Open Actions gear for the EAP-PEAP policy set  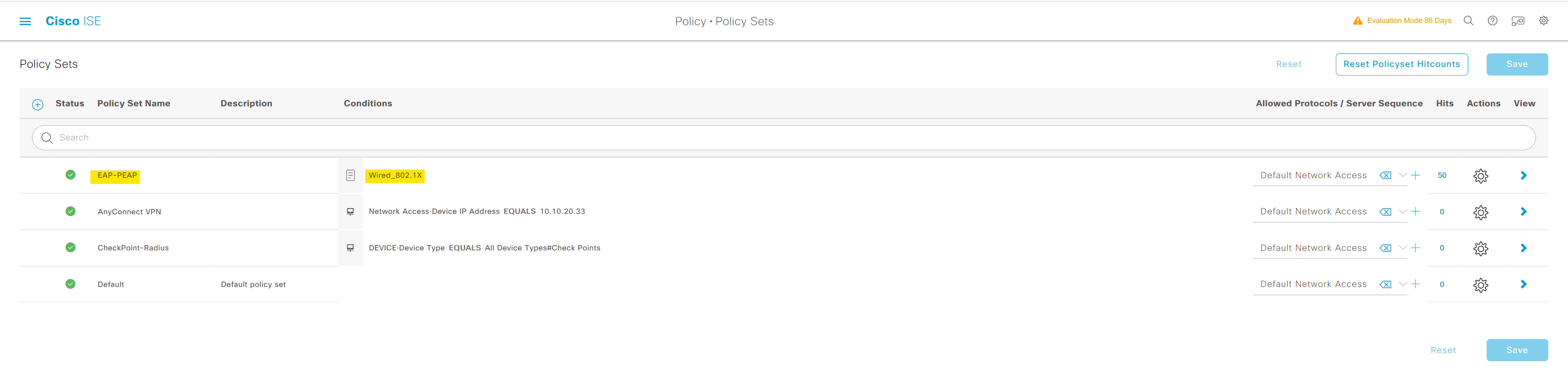coord(1481,175)
